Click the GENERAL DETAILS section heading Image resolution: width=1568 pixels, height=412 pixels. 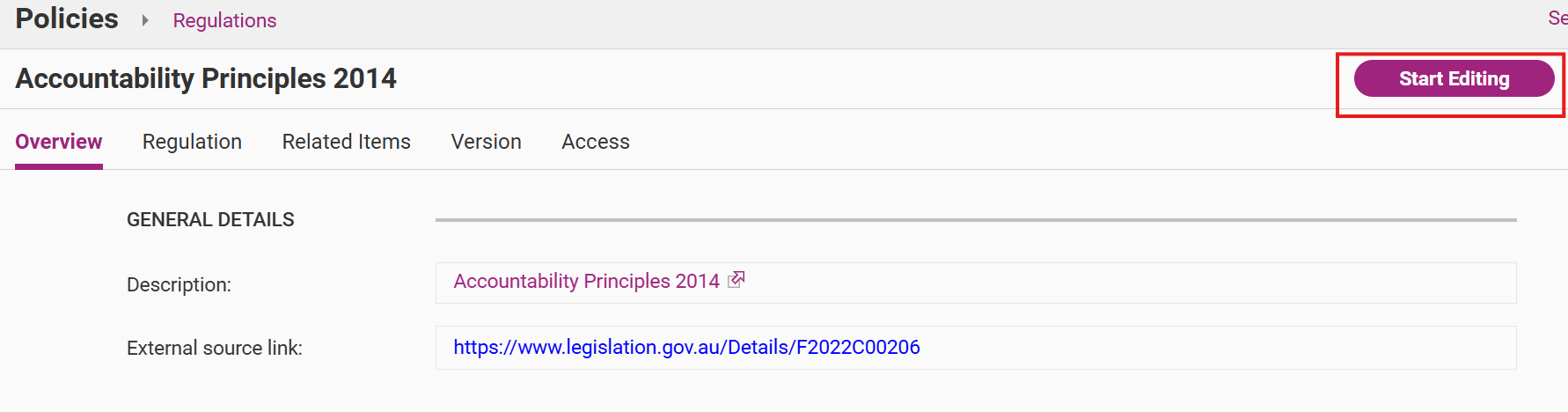[210, 220]
